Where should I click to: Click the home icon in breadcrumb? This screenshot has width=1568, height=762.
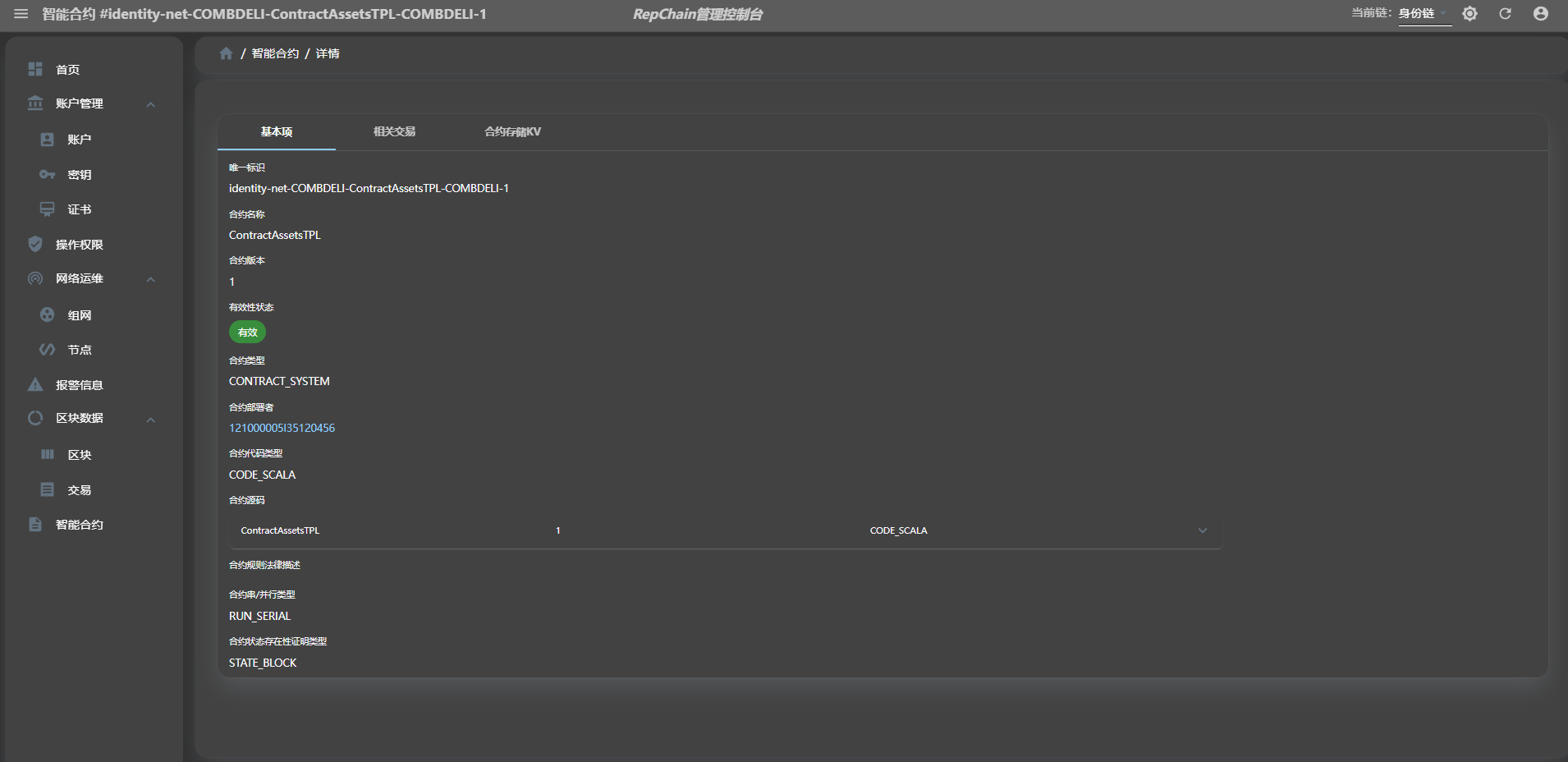pyautogui.click(x=226, y=53)
